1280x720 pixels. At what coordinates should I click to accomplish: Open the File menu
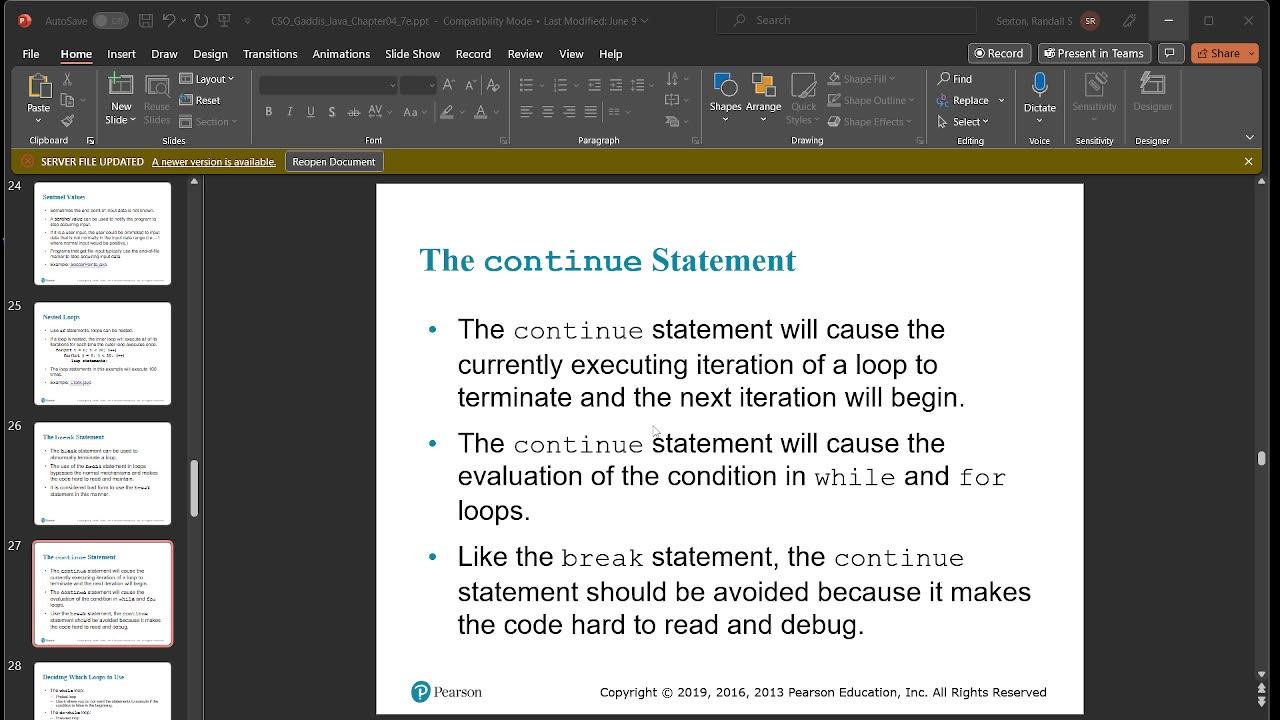31,54
